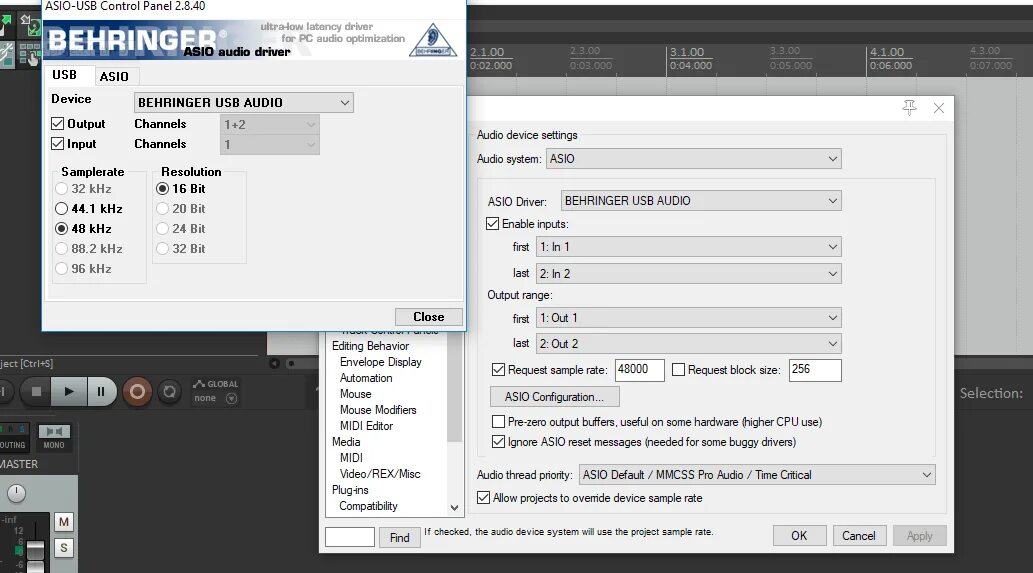Click the preferences search text field

click(350, 537)
